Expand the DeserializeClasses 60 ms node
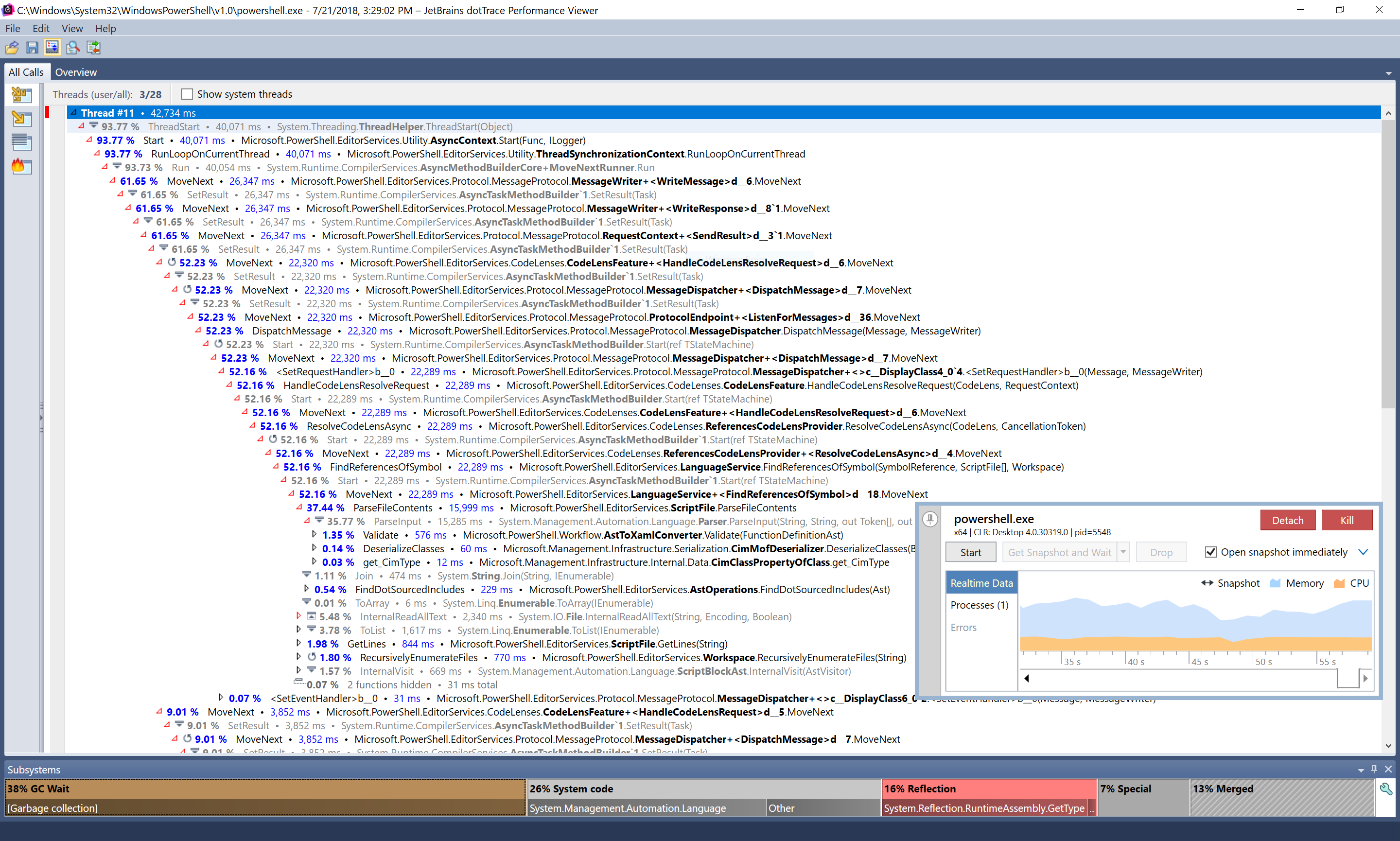1400x841 pixels. tap(315, 547)
